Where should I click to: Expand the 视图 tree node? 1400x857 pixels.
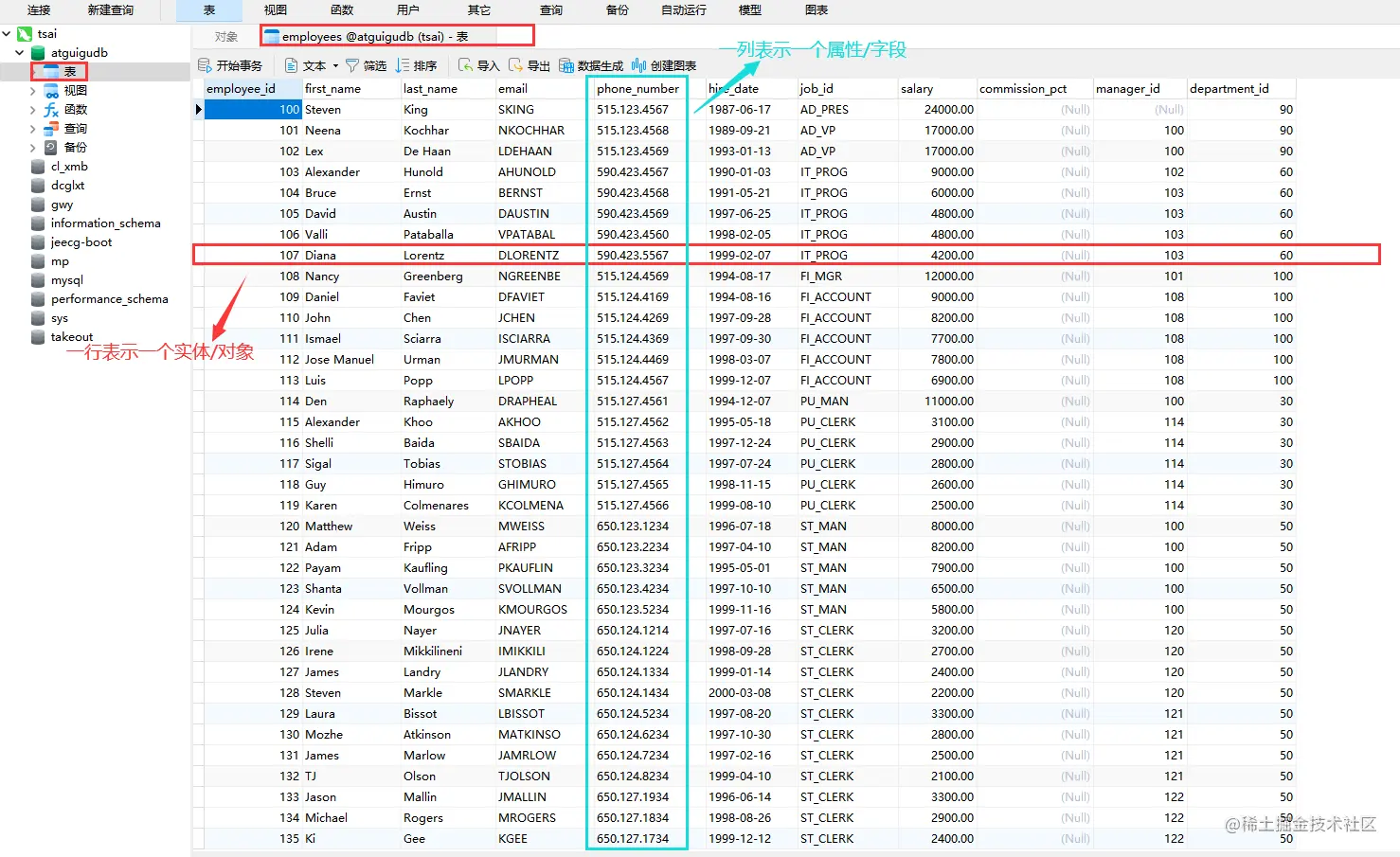[33, 91]
